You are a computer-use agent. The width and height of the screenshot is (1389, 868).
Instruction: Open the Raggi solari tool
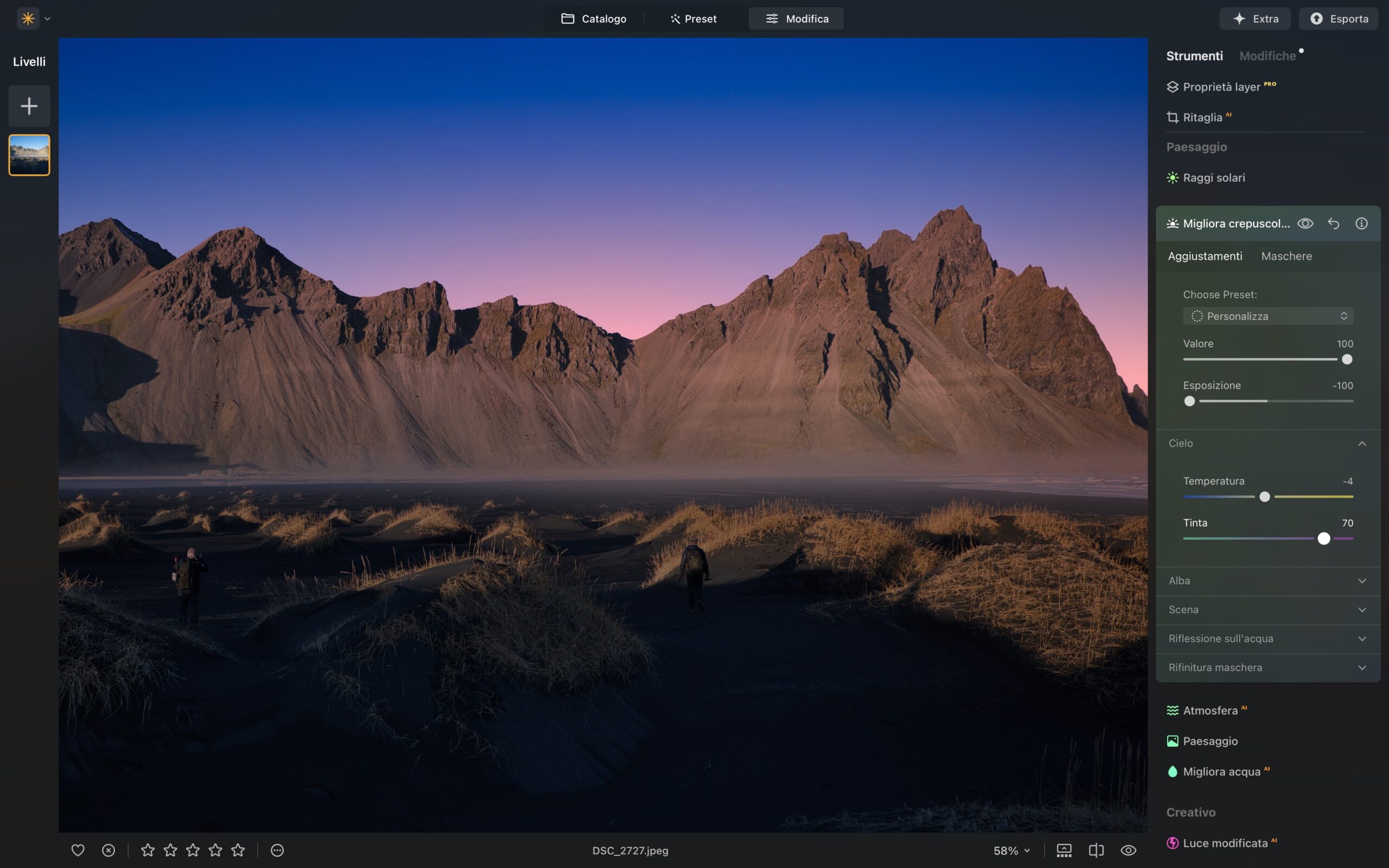[1213, 177]
